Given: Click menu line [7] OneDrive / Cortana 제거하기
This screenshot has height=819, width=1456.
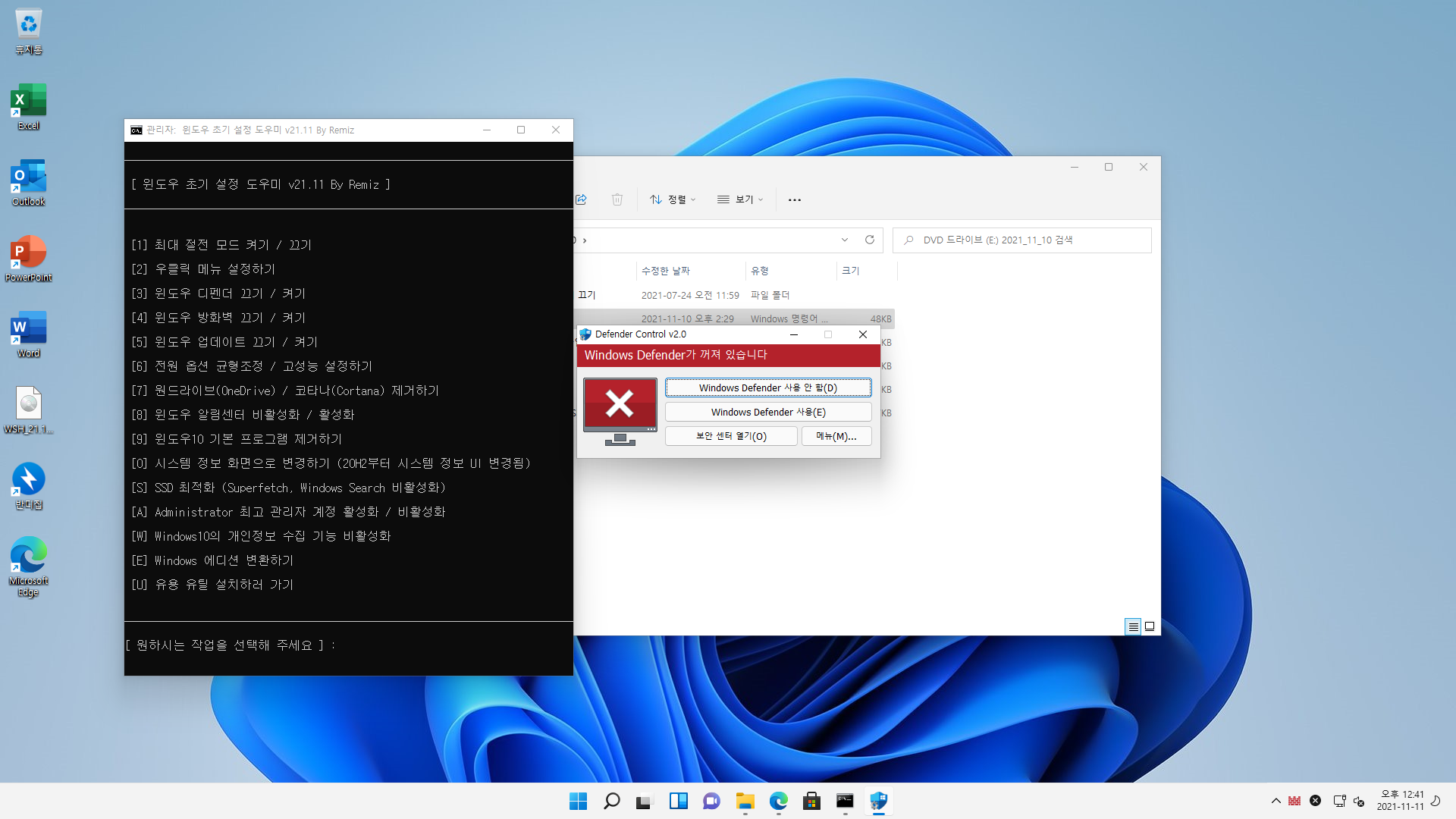Looking at the screenshot, I should pos(285,391).
